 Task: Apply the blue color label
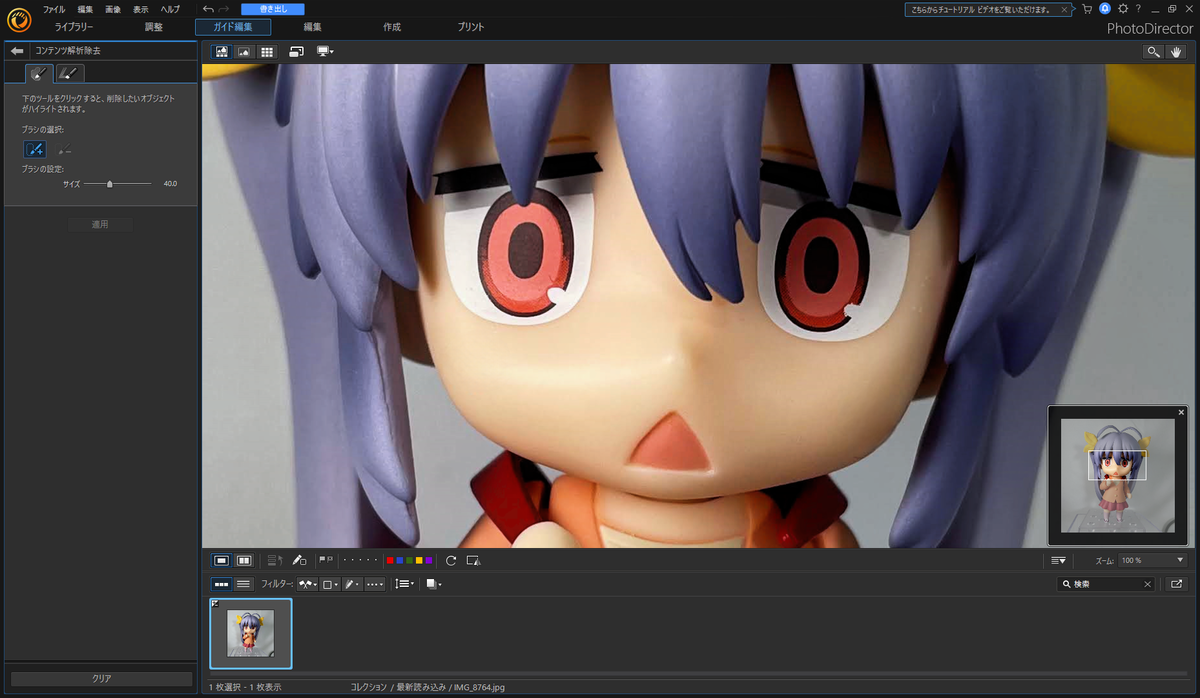pyautogui.click(x=399, y=560)
